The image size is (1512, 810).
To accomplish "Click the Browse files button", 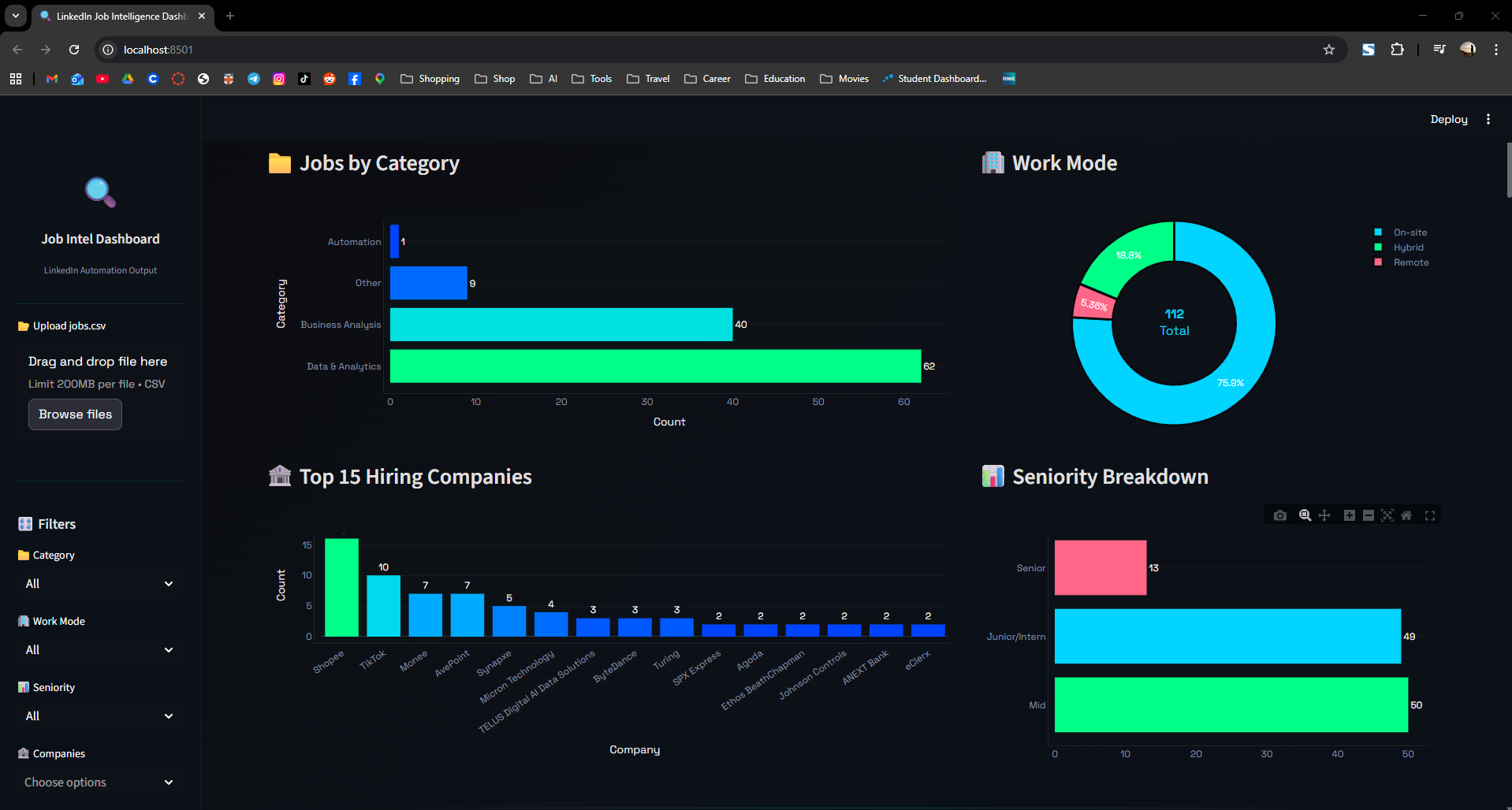I will click(x=75, y=414).
